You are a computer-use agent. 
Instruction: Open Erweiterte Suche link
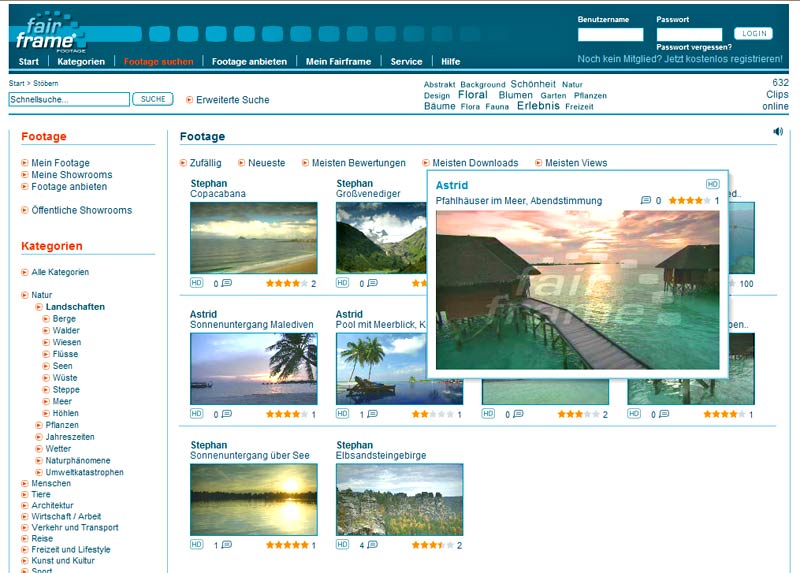click(x=232, y=100)
